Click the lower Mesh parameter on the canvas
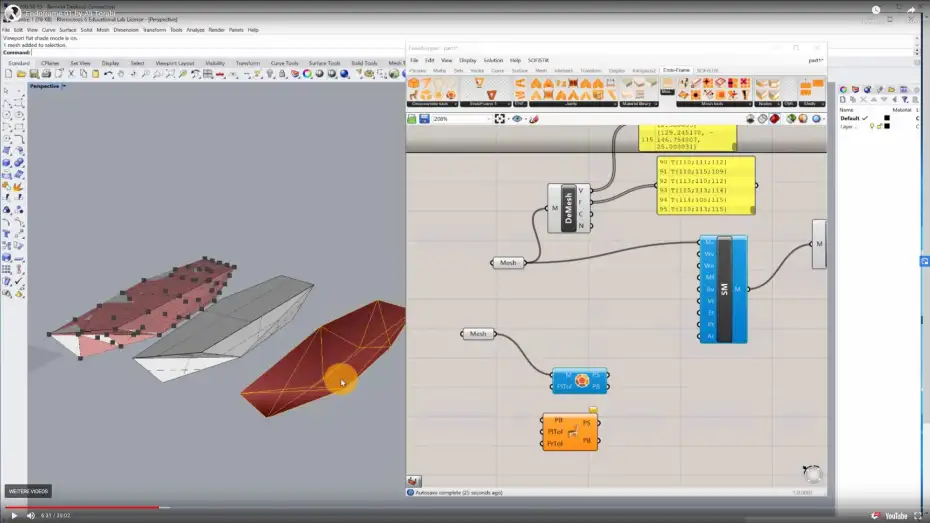 pos(478,334)
